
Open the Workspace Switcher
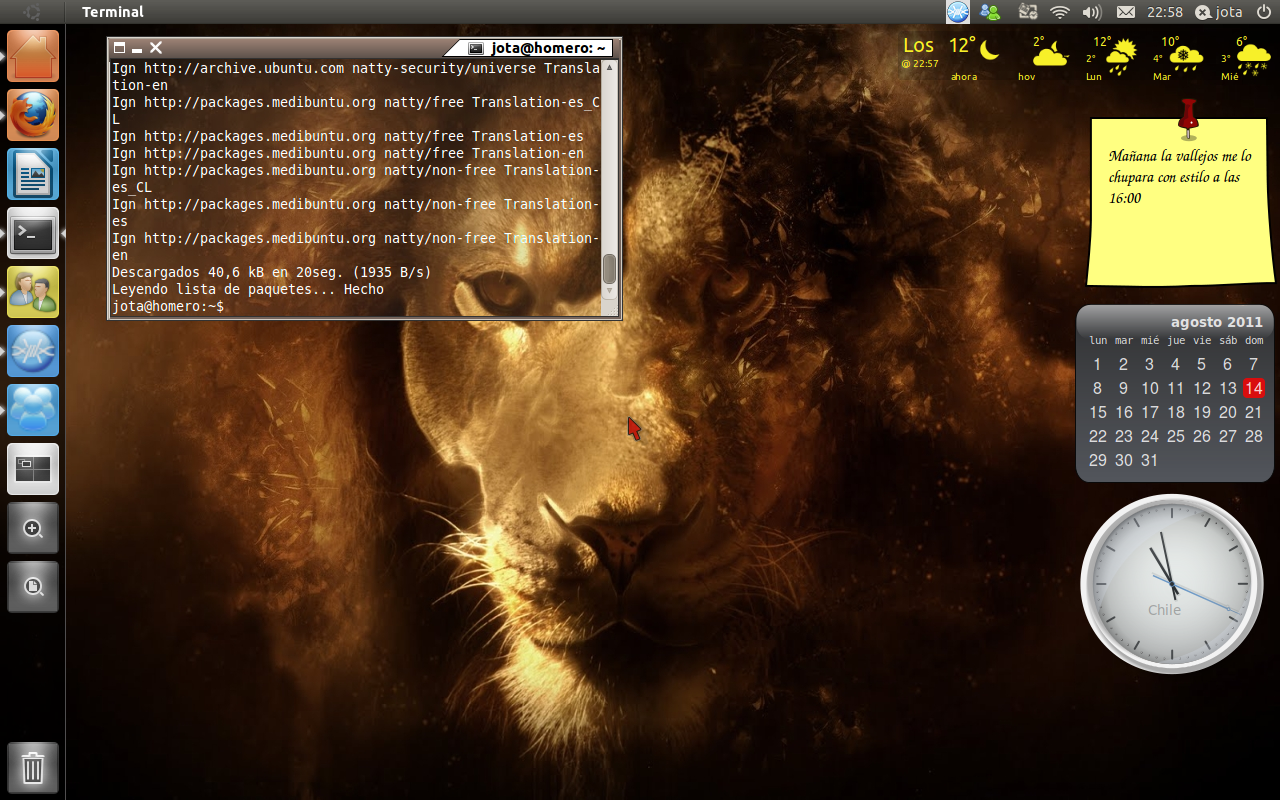33,469
